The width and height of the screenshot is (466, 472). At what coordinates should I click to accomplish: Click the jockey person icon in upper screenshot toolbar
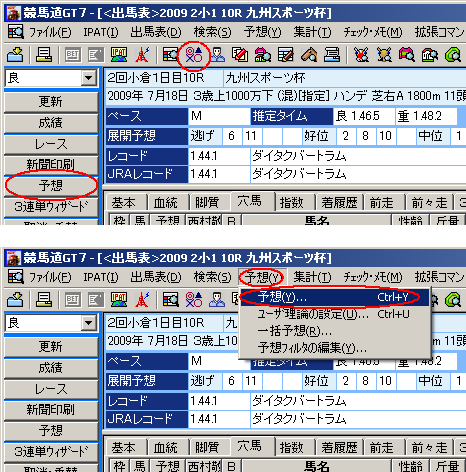click(x=217, y=55)
